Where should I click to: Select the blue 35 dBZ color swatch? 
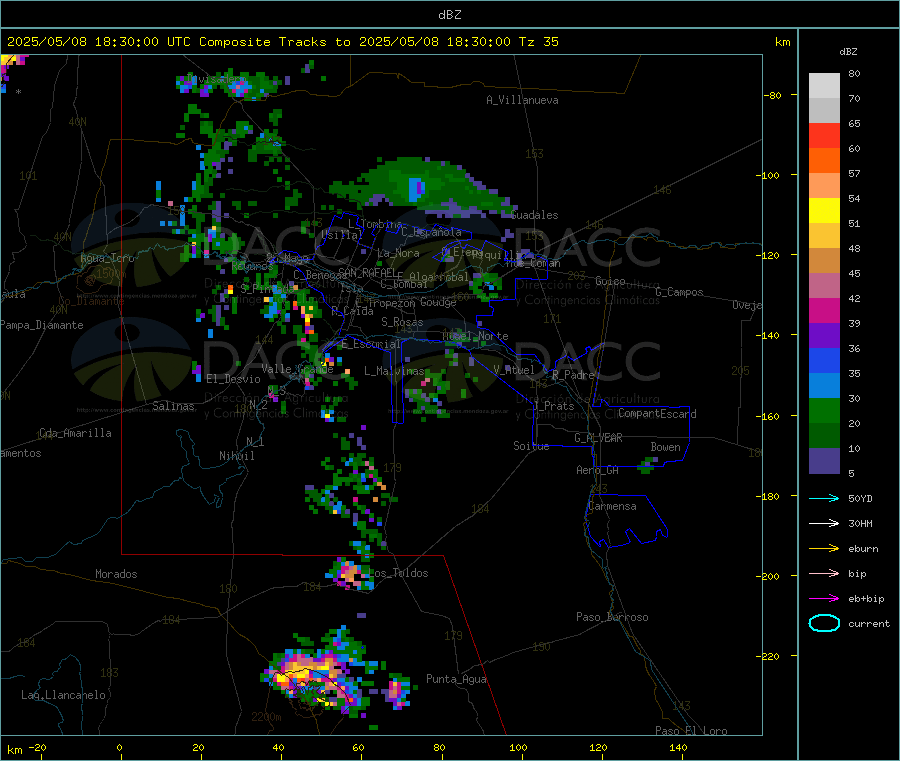point(824,360)
